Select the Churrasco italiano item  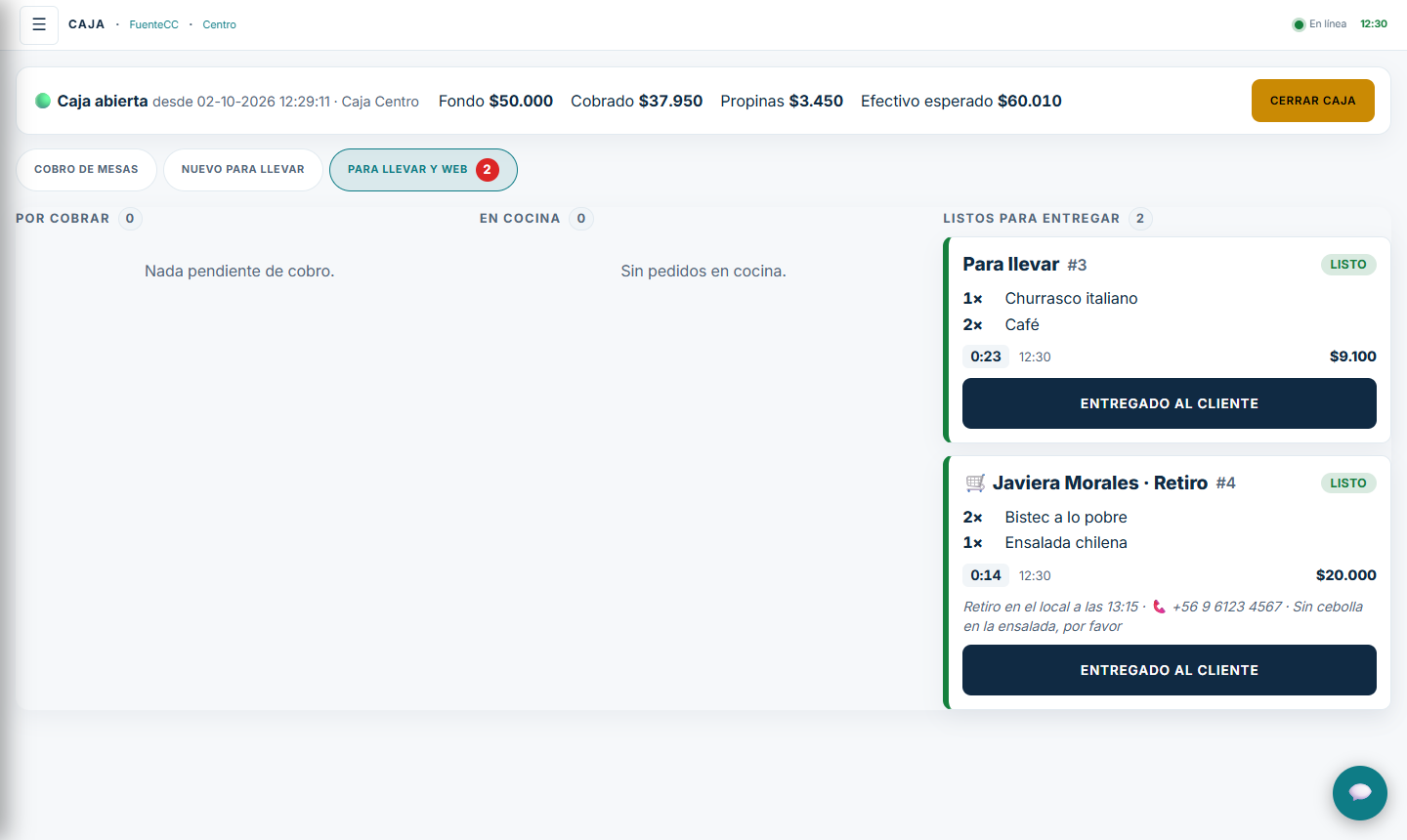(x=1071, y=299)
